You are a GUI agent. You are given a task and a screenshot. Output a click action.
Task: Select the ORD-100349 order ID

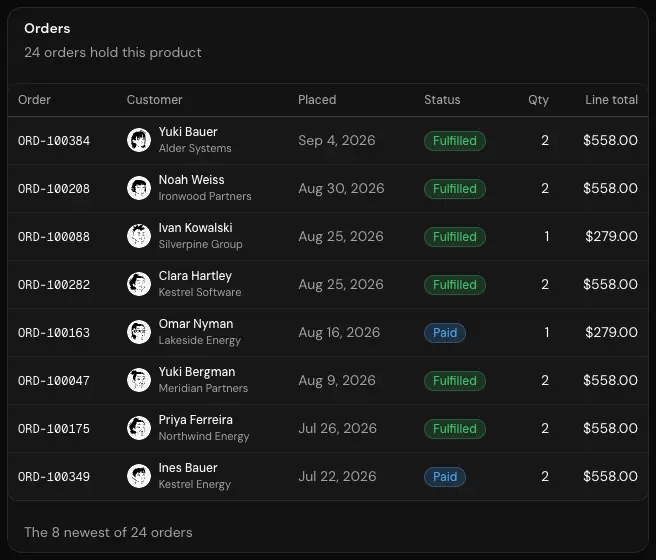coord(54,477)
